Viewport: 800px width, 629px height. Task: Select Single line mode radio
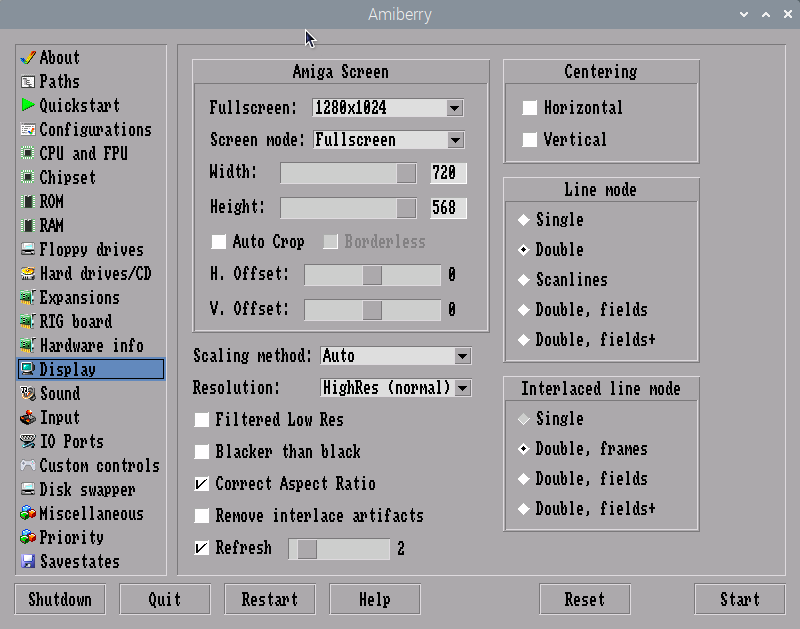pyautogui.click(x=523, y=220)
